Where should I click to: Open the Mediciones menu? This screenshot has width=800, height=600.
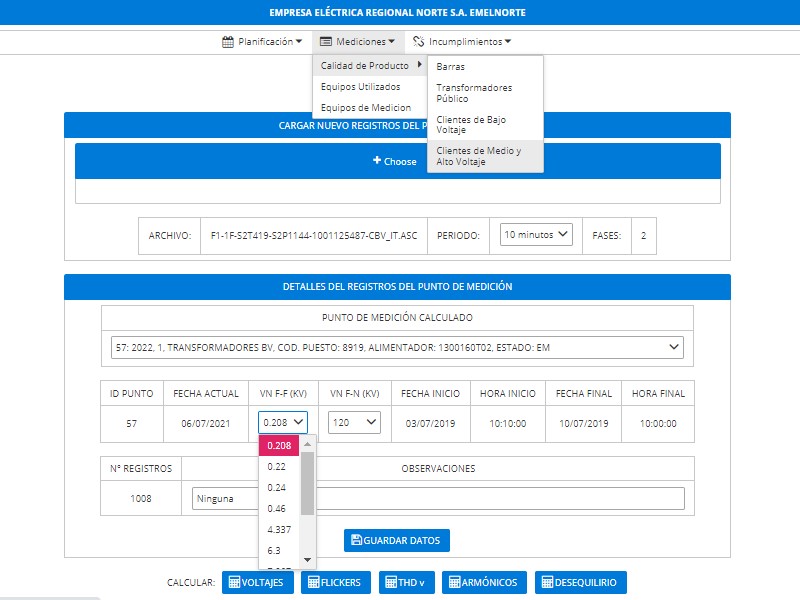pyautogui.click(x=358, y=42)
